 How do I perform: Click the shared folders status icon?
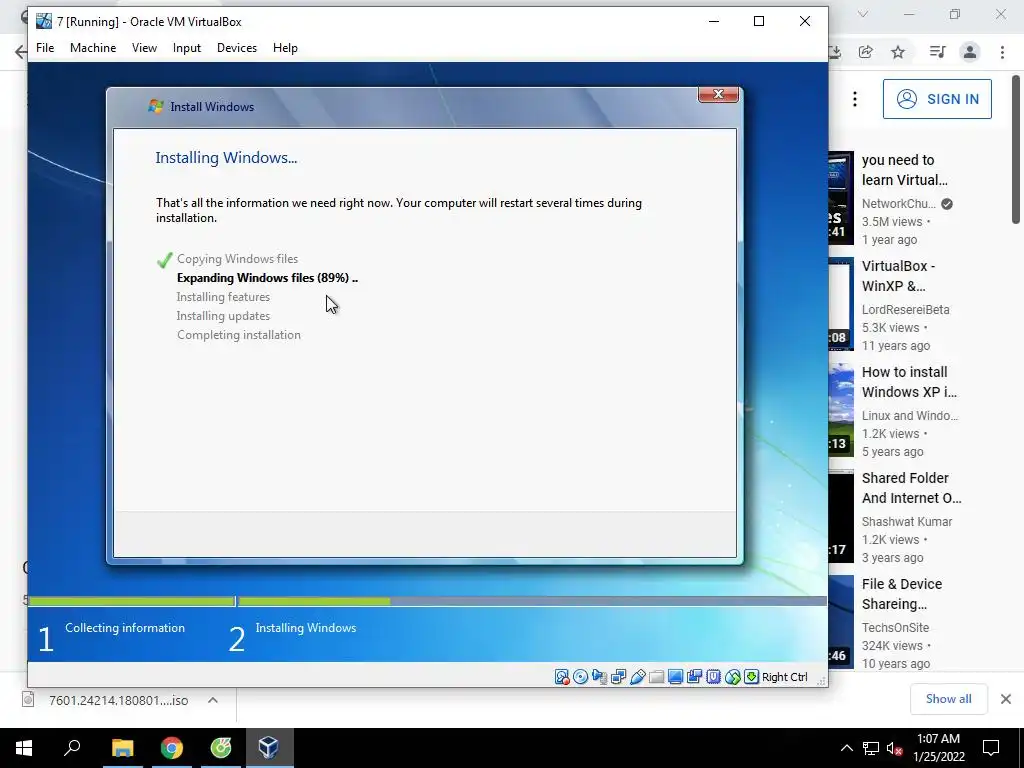(656, 677)
